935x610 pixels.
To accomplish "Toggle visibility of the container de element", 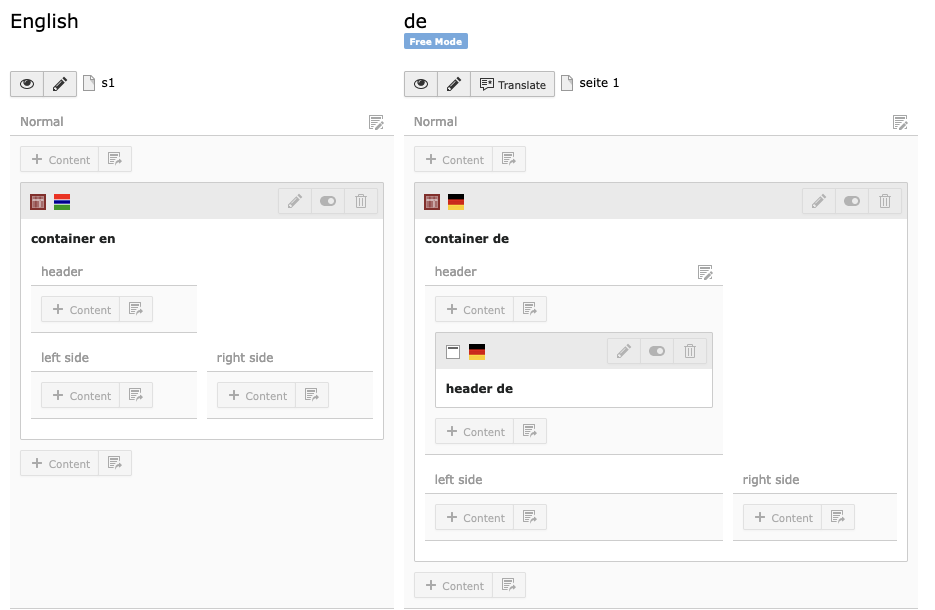I will 851,201.
